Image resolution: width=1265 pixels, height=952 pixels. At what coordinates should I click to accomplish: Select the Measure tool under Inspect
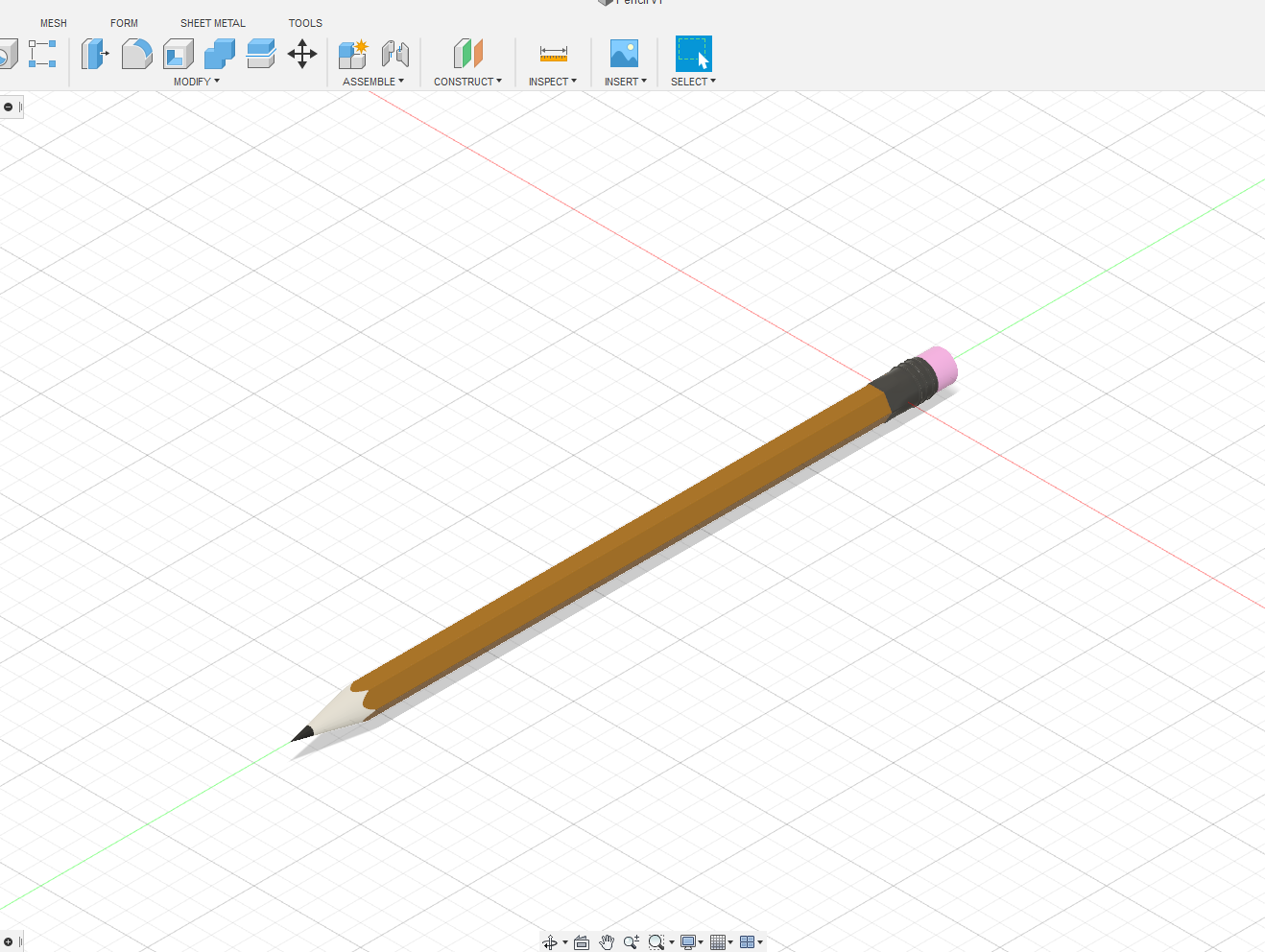coord(552,55)
